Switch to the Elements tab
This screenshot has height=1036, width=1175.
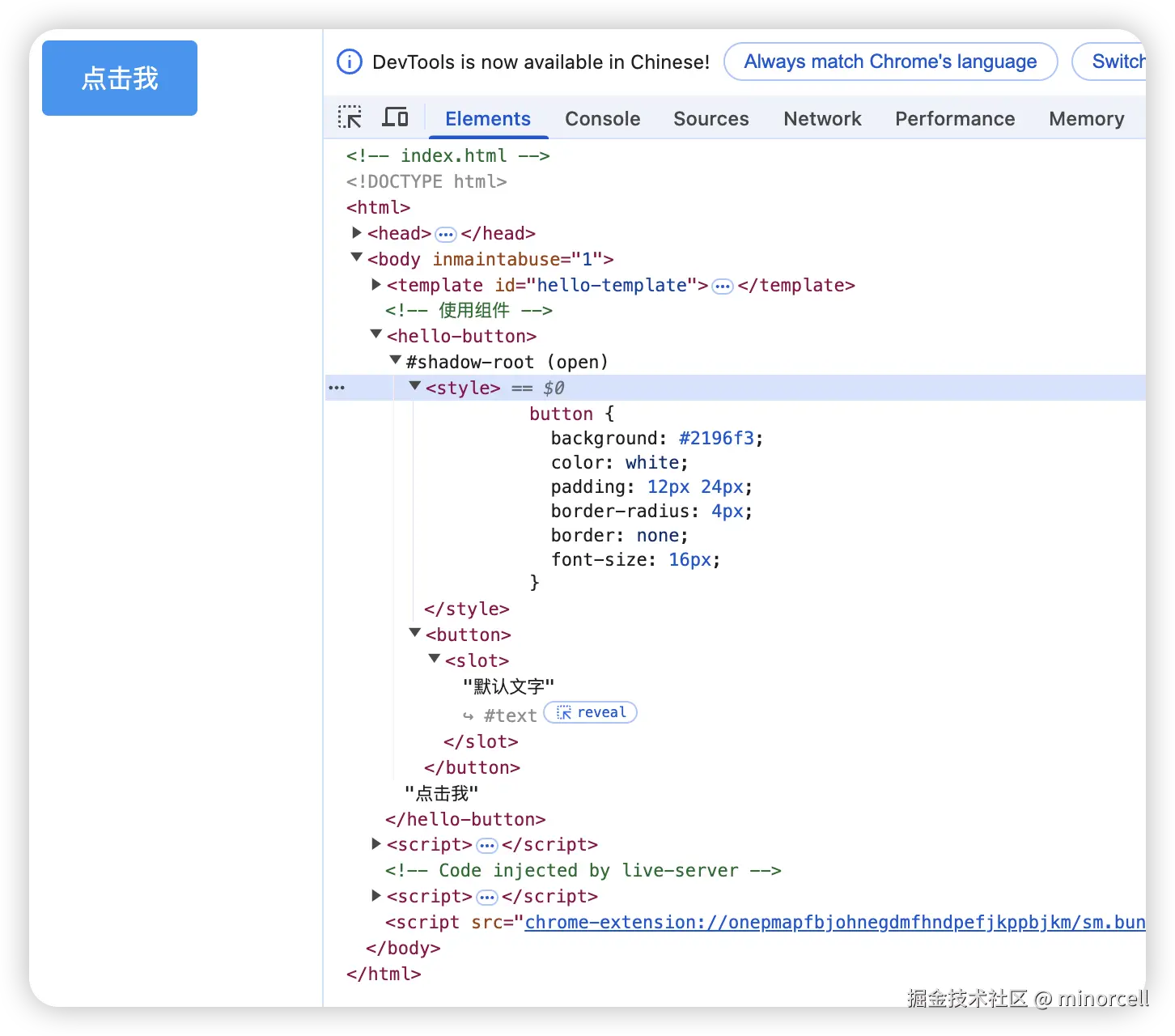[488, 119]
